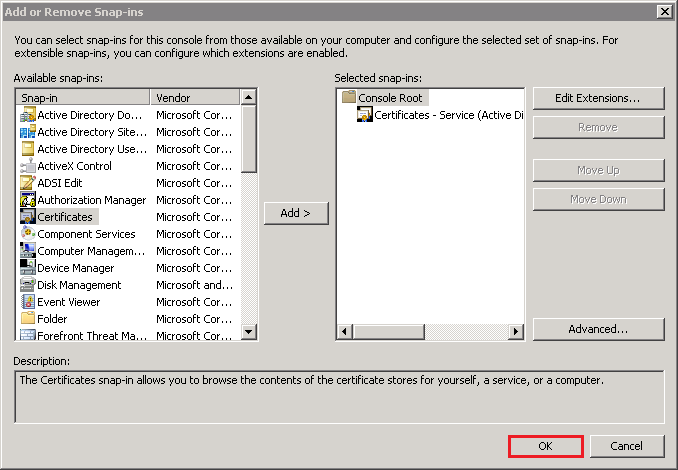Choose the Authorization Manager icon
The width and height of the screenshot is (678, 470).
pyautogui.click(x=28, y=200)
